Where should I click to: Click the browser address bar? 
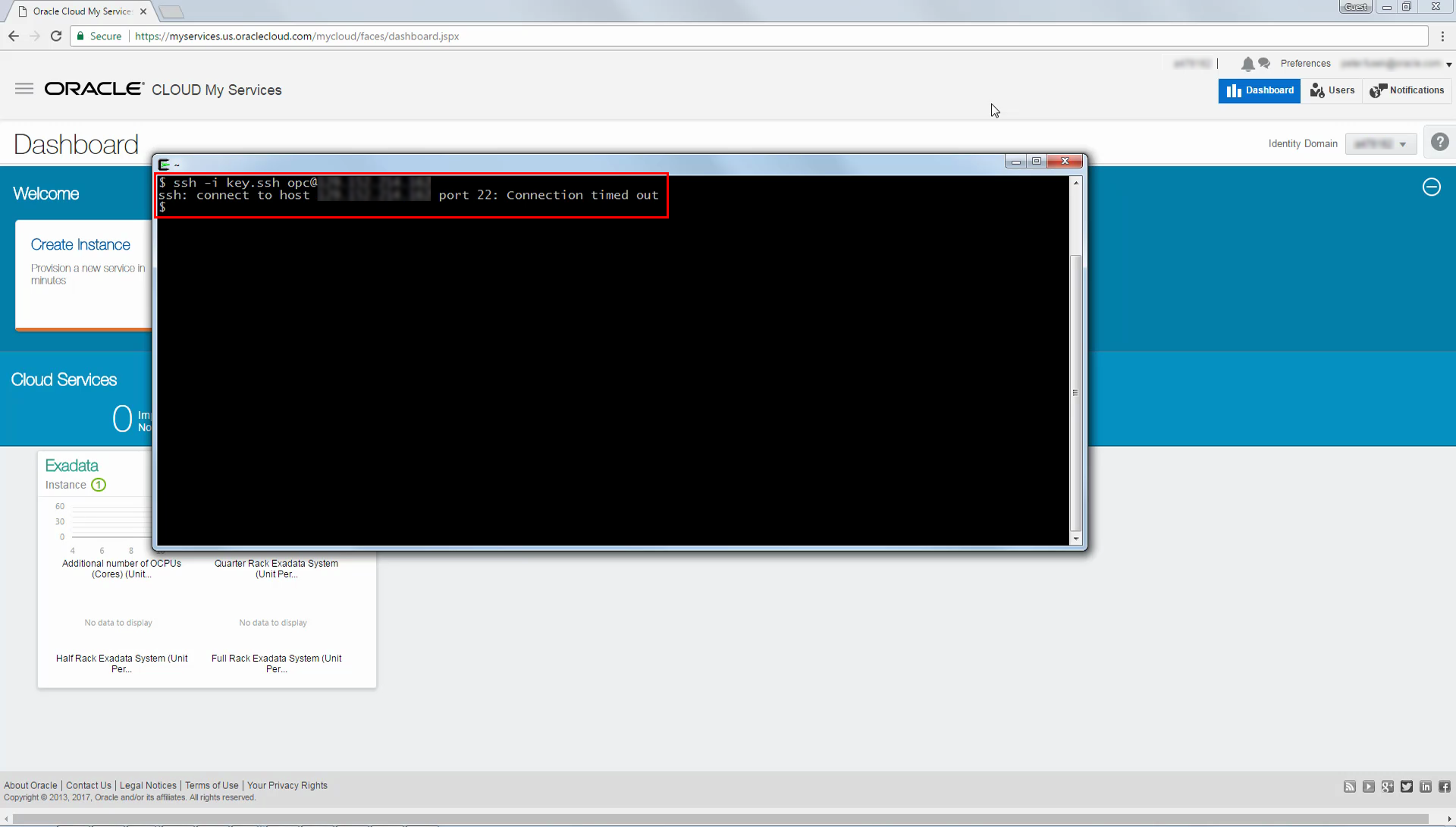(x=751, y=36)
